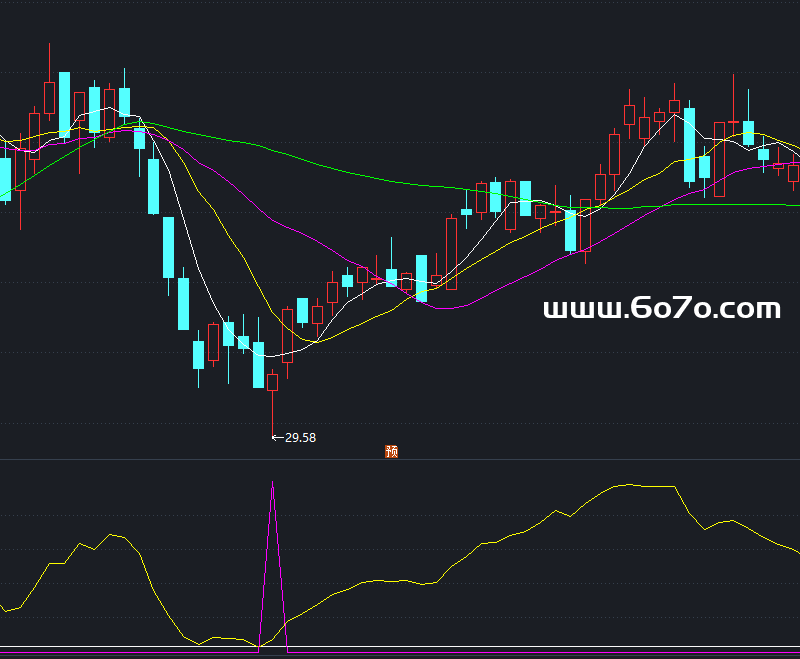Select the red candle with the 29.58 low wick
This screenshot has height=659, width=800.
tap(272, 381)
